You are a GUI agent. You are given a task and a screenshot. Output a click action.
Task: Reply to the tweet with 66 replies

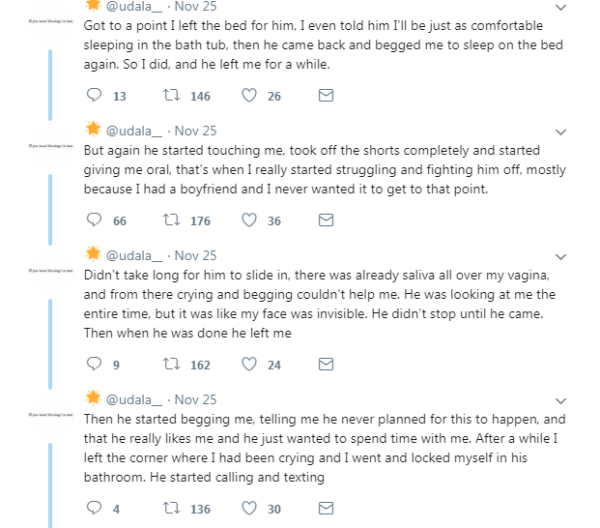94,220
